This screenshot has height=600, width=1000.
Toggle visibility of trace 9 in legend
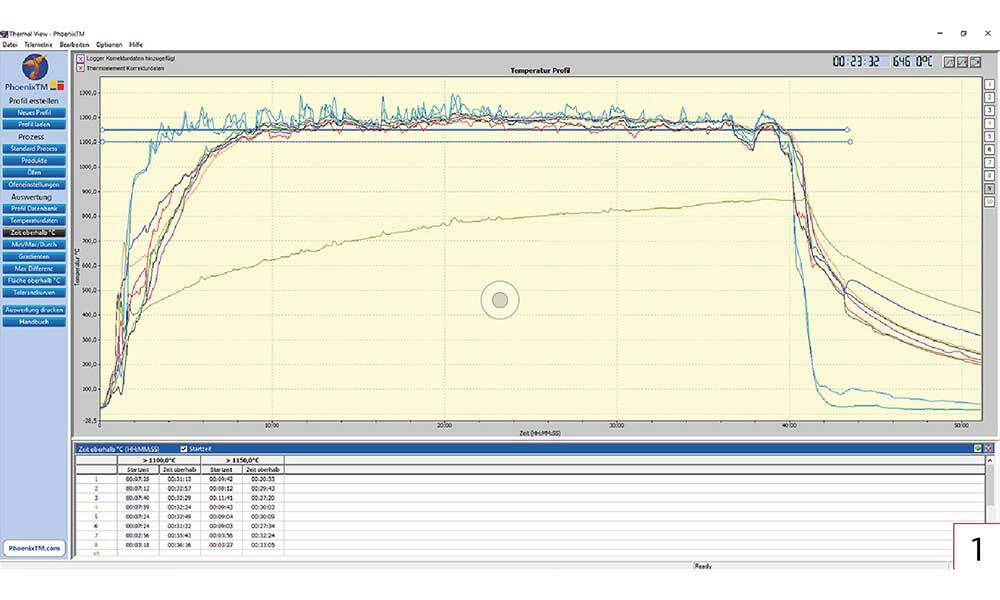click(x=989, y=188)
